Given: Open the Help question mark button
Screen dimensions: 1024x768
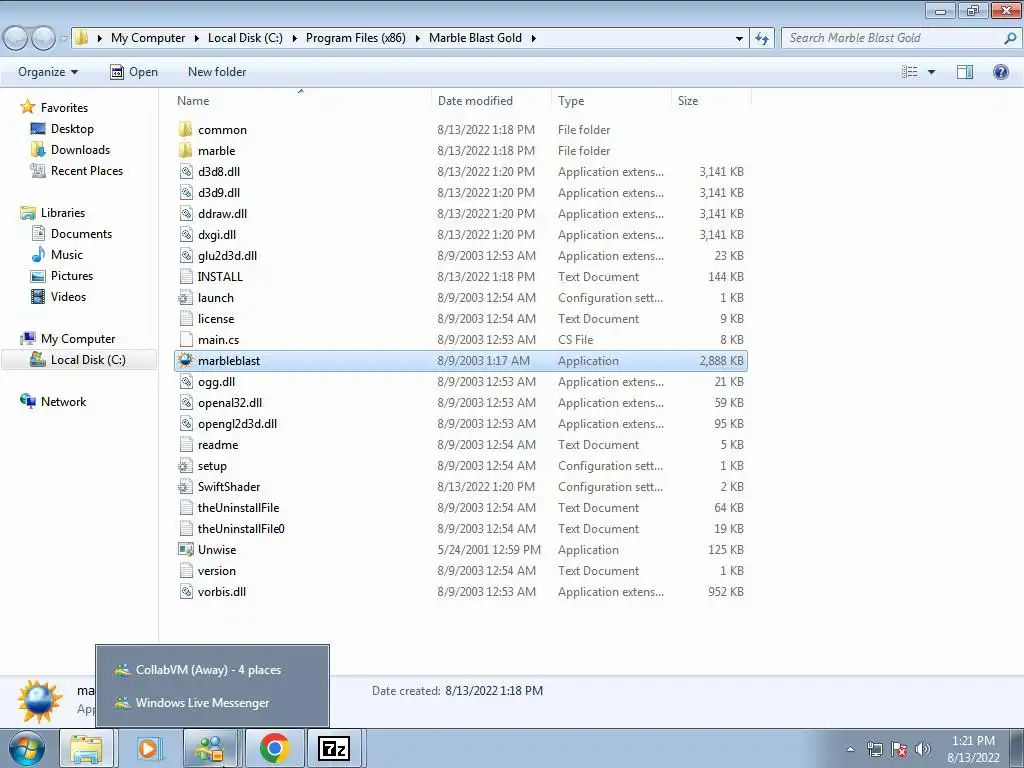Looking at the screenshot, I should coord(1000,72).
